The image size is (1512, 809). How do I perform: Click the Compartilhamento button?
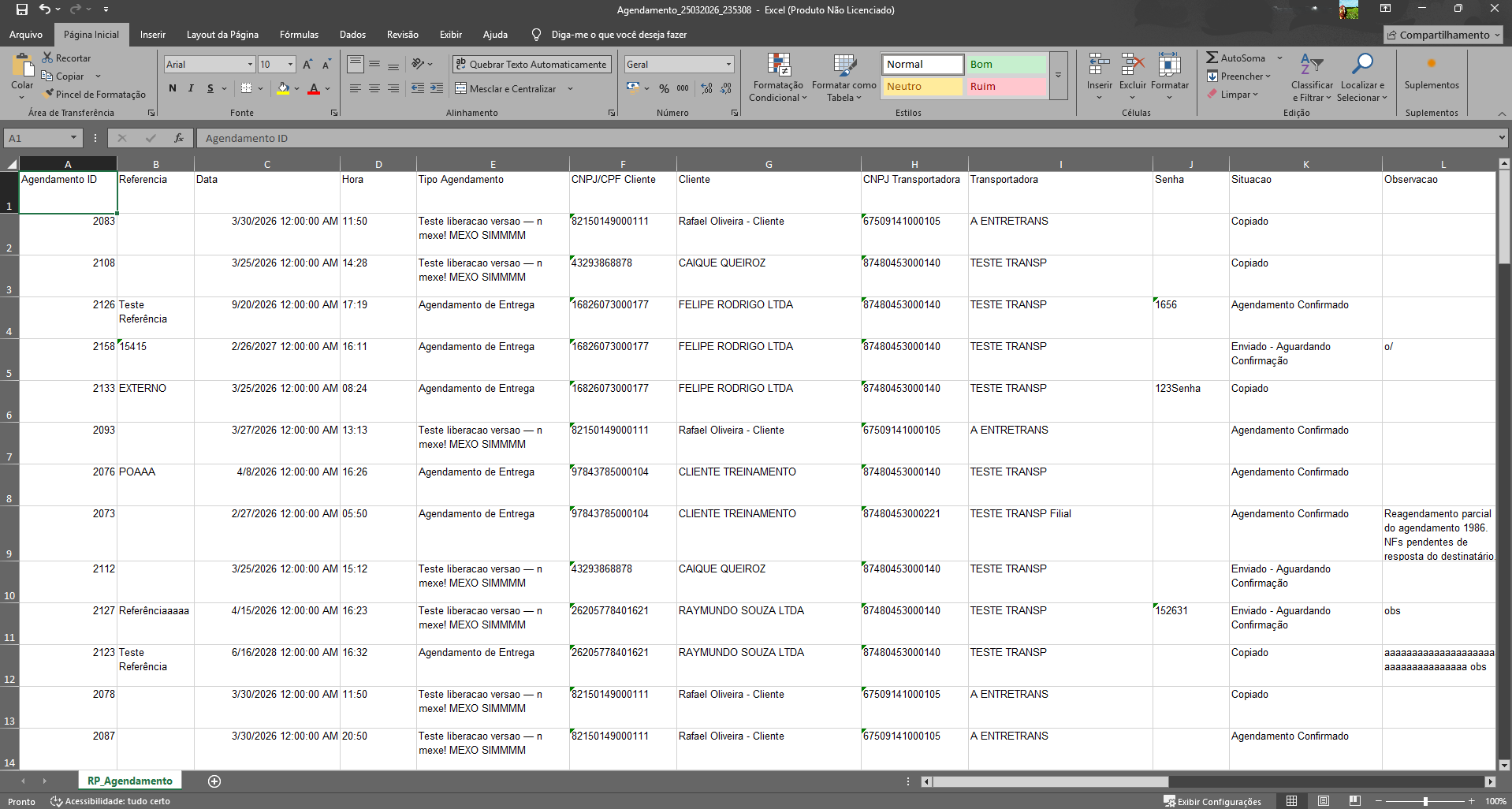coord(1443,35)
